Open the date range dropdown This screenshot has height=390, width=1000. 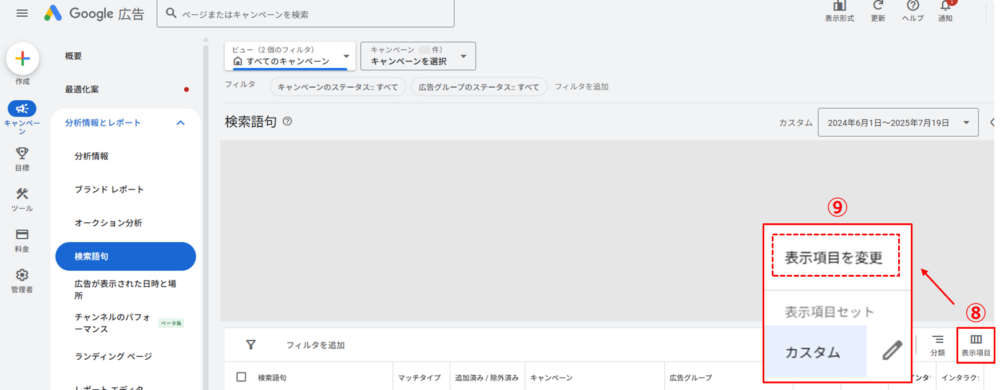898,122
